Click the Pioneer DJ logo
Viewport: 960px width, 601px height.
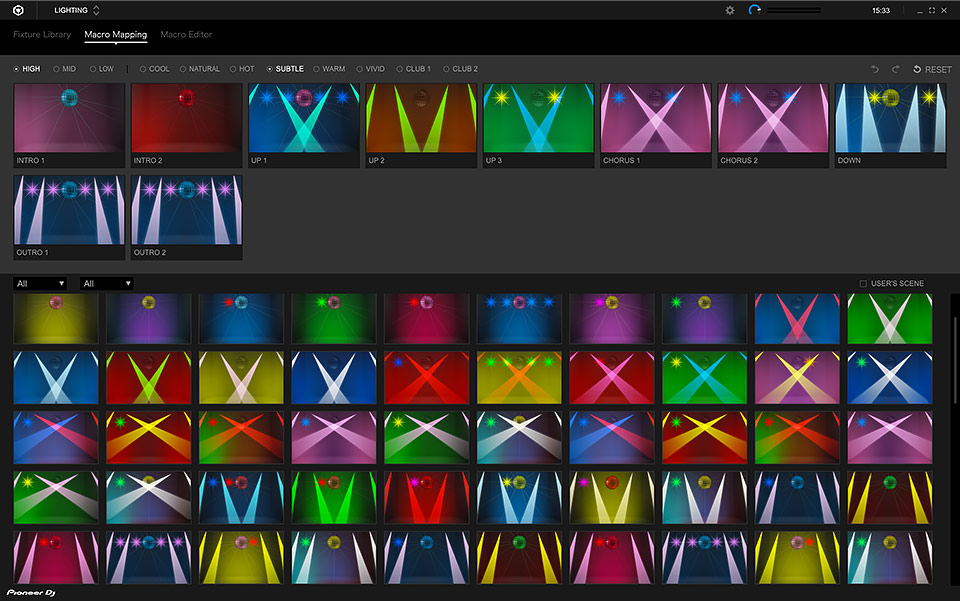point(30,591)
